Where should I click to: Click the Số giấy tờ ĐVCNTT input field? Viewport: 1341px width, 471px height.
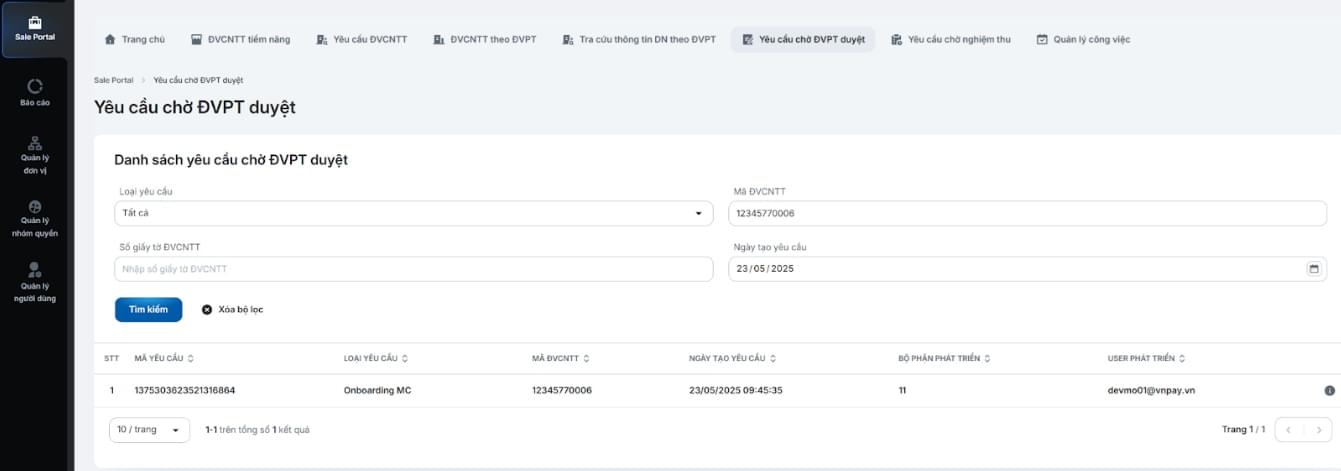click(413, 269)
